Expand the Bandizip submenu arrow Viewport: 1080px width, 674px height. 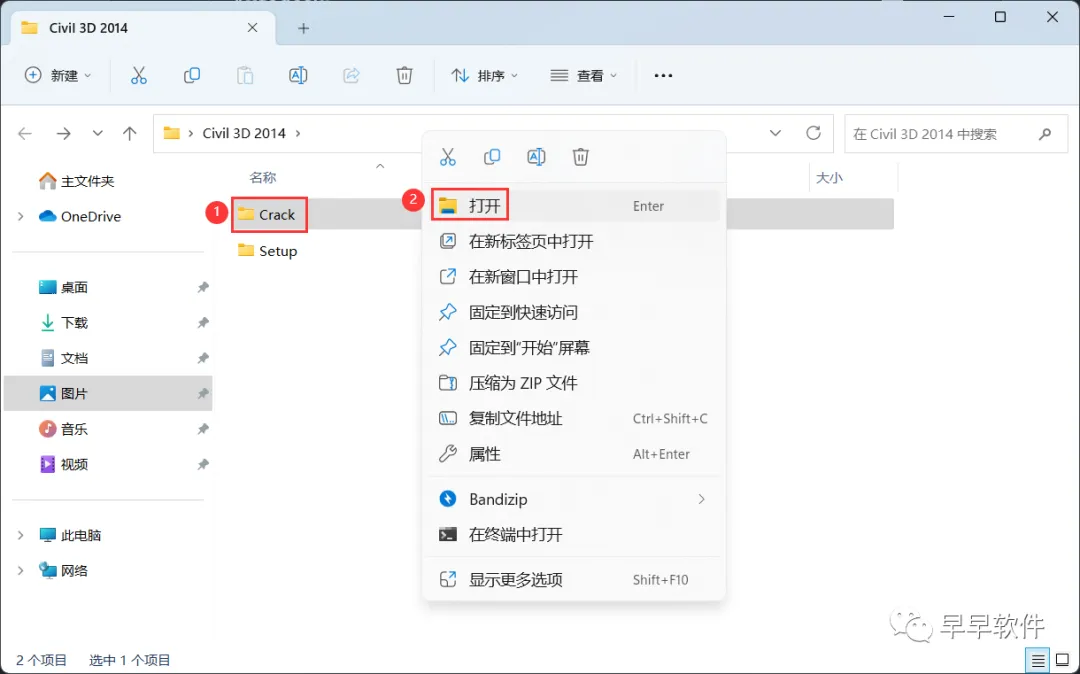(701, 499)
